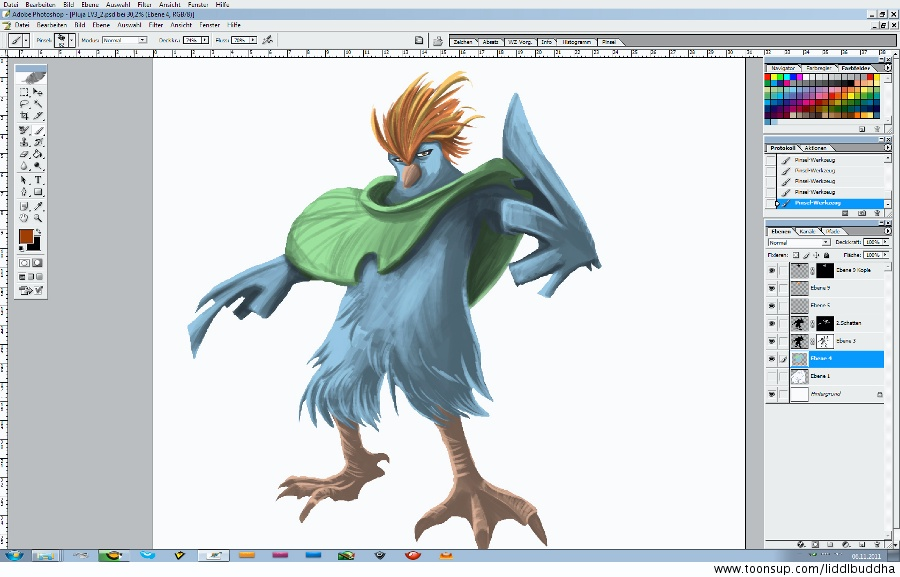The height and width of the screenshot is (577, 900).
Task: Open the tool preset picker arrow
Action: [x=26, y=40]
